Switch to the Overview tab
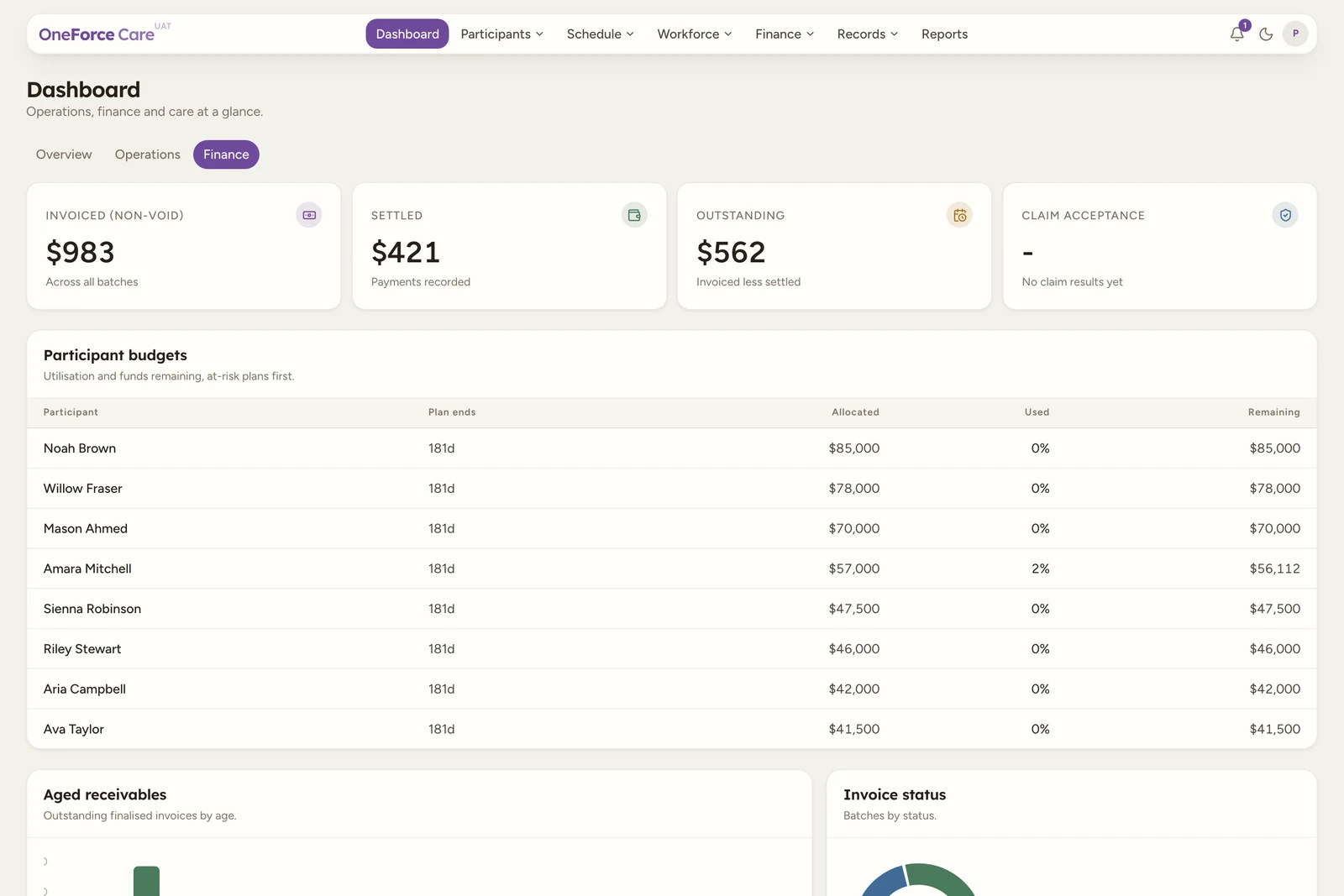 coord(64,155)
